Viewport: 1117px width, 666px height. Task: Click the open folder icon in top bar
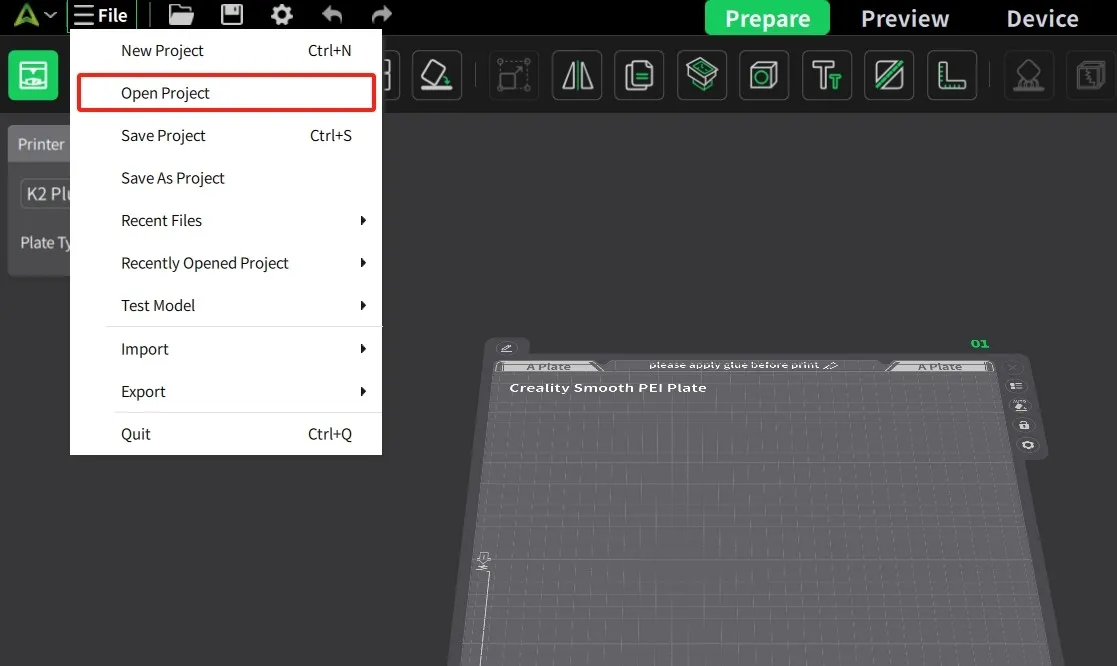tap(181, 15)
